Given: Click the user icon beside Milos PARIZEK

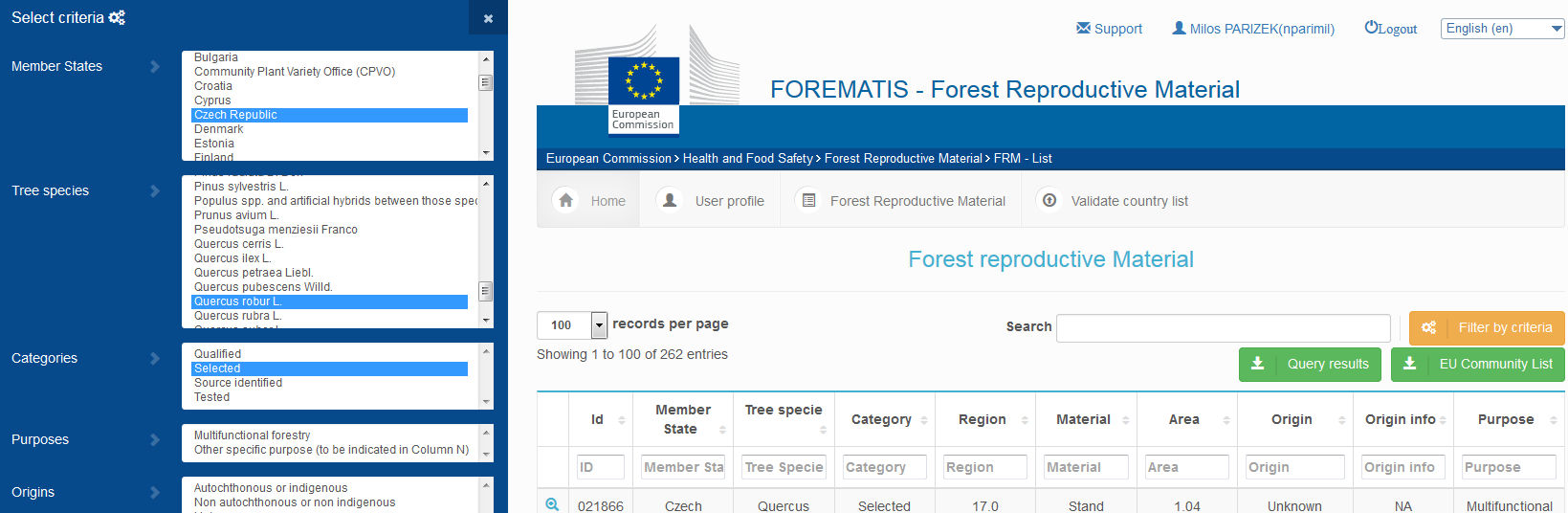Looking at the screenshot, I should [x=1179, y=28].
